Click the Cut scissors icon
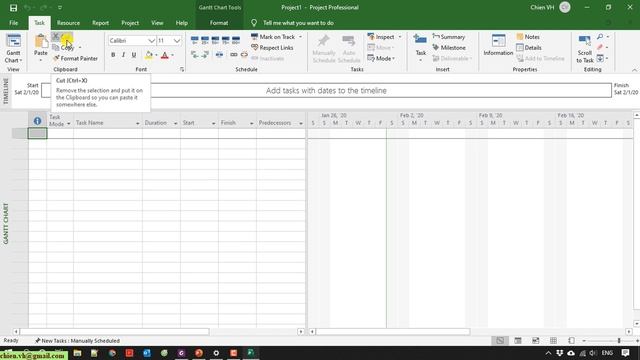This screenshot has width=640, height=360. (56, 37)
